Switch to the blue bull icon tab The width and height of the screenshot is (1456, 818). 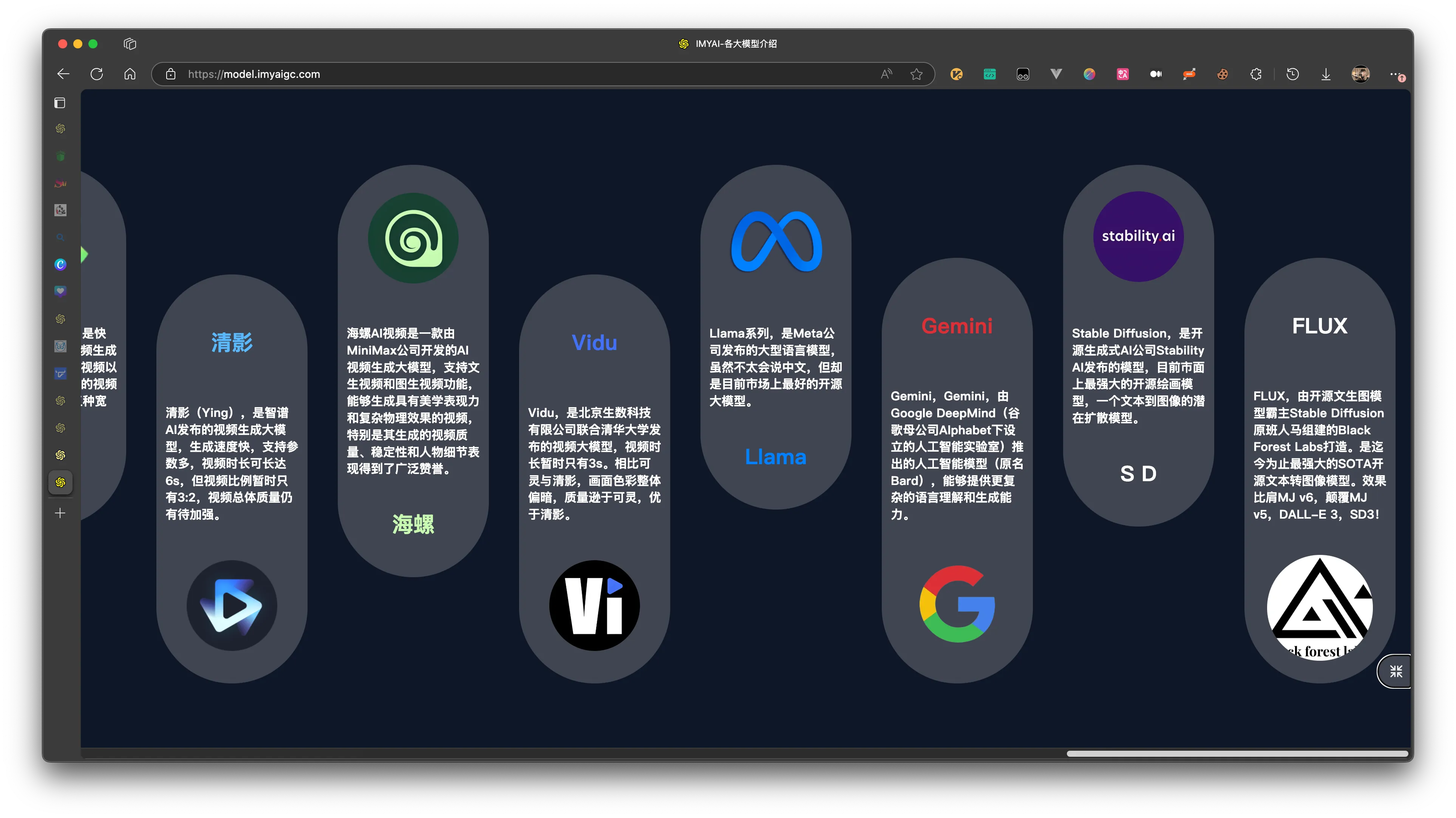click(60, 373)
